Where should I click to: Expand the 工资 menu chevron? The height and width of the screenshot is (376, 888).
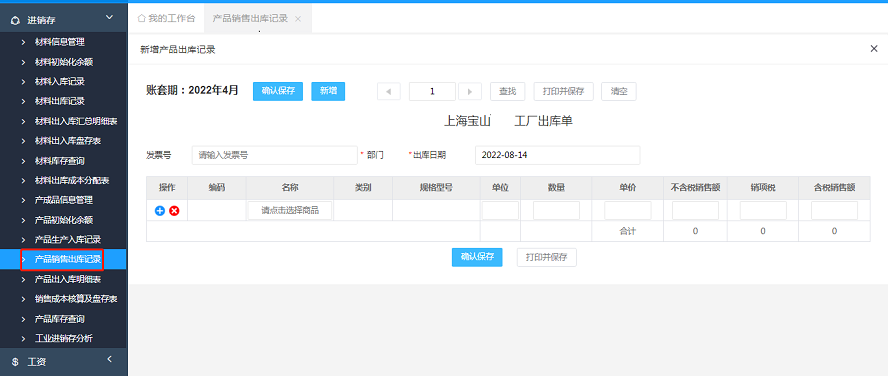point(110,359)
